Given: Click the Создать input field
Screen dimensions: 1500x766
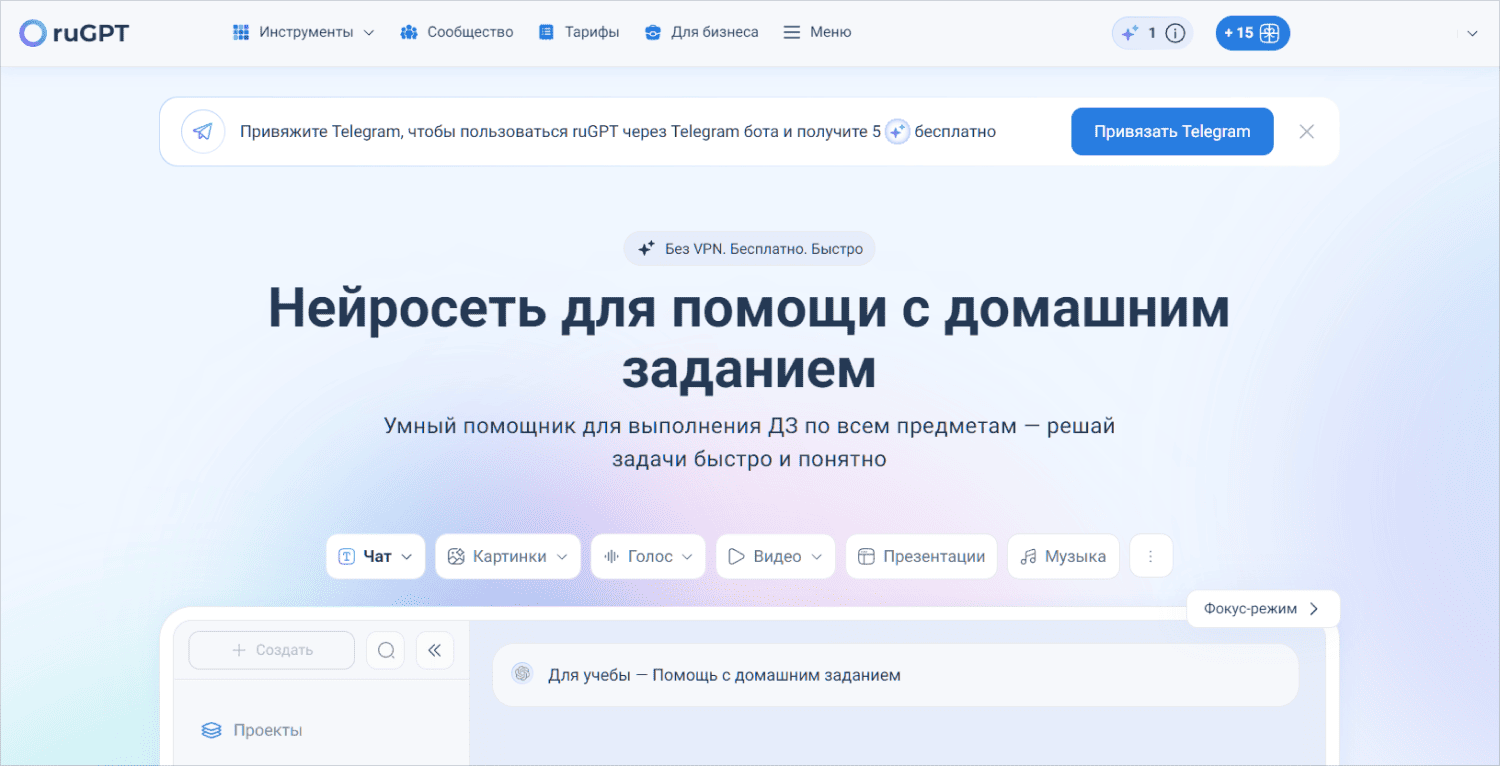Looking at the screenshot, I should [270, 649].
